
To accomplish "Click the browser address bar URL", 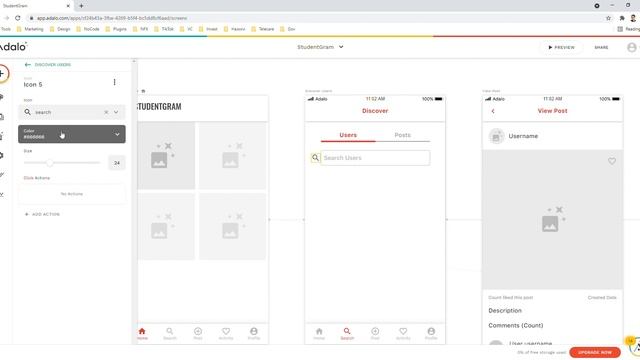I will click(112, 18).
